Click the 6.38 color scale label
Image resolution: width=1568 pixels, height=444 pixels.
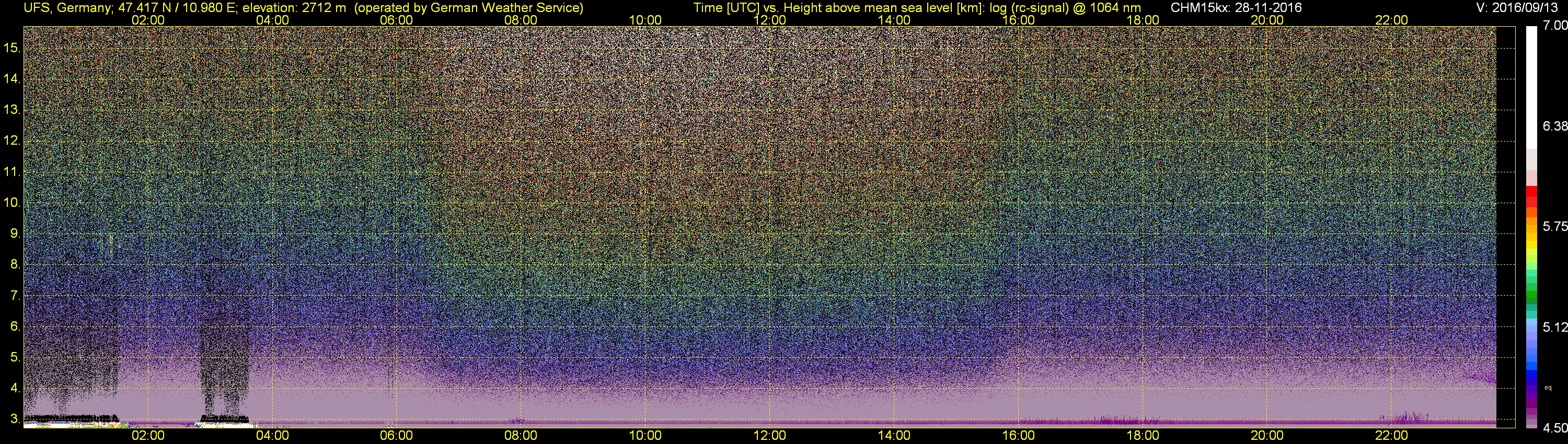click(1555, 126)
